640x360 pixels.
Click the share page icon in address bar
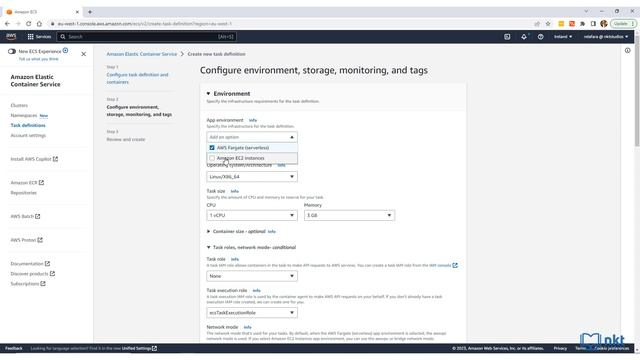[x=537, y=24]
